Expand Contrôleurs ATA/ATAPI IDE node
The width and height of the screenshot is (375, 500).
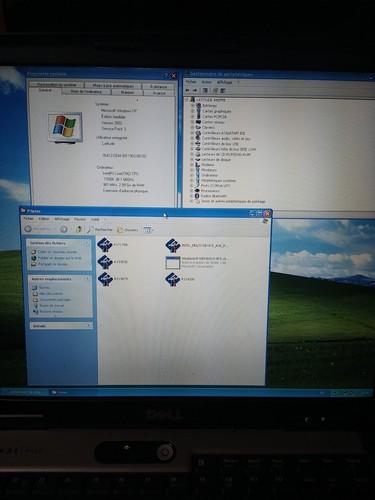[x=192, y=133]
